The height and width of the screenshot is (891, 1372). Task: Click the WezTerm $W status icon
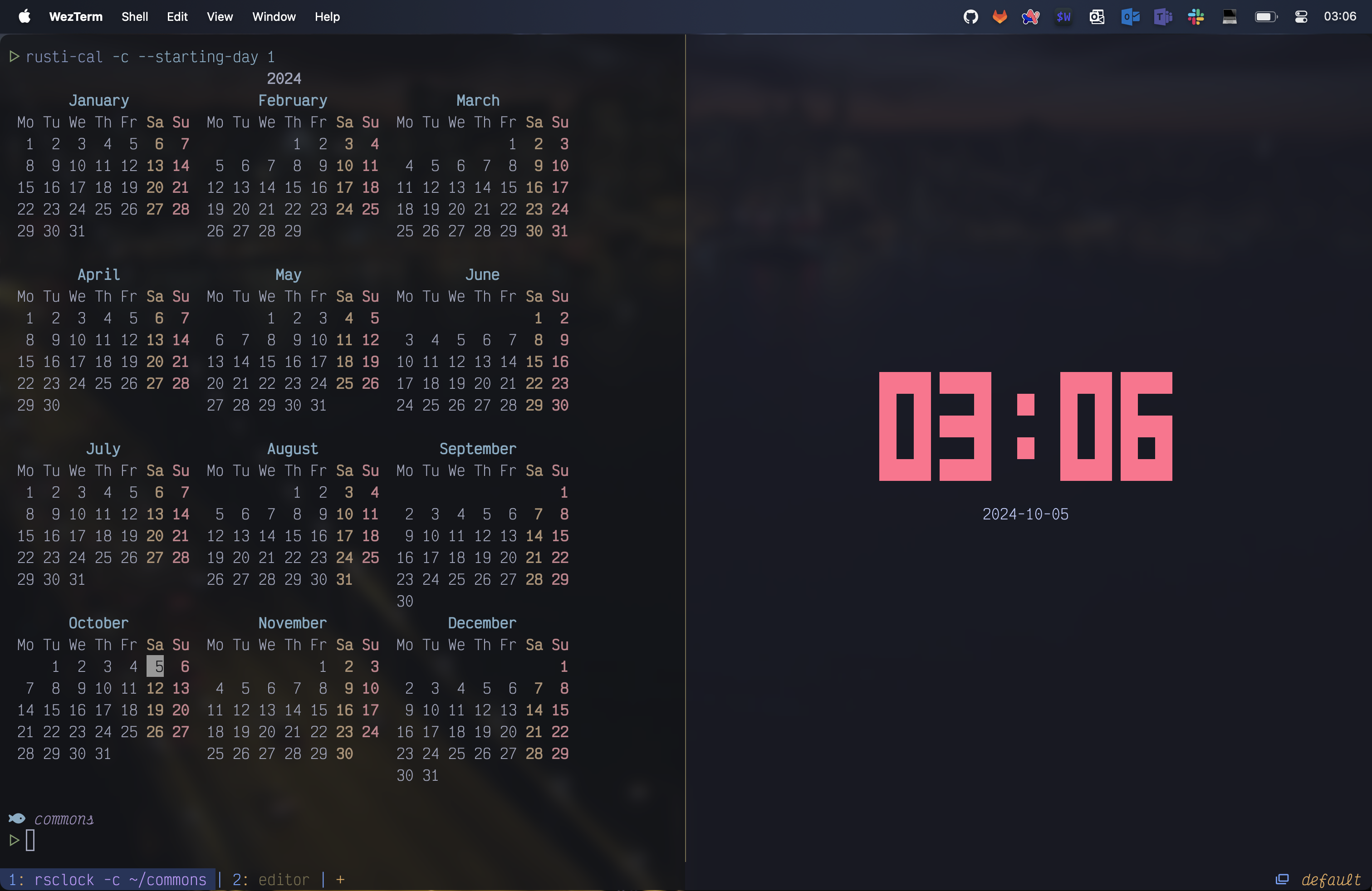[1063, 17]
